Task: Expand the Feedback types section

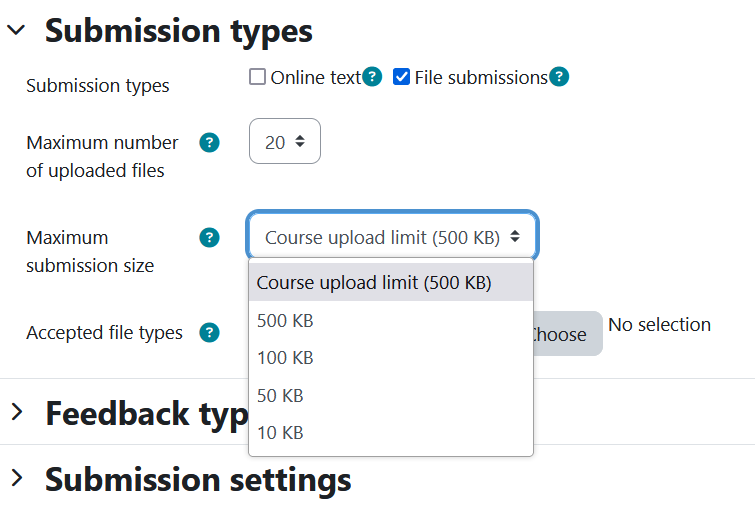Action: (x=17, y=412)
